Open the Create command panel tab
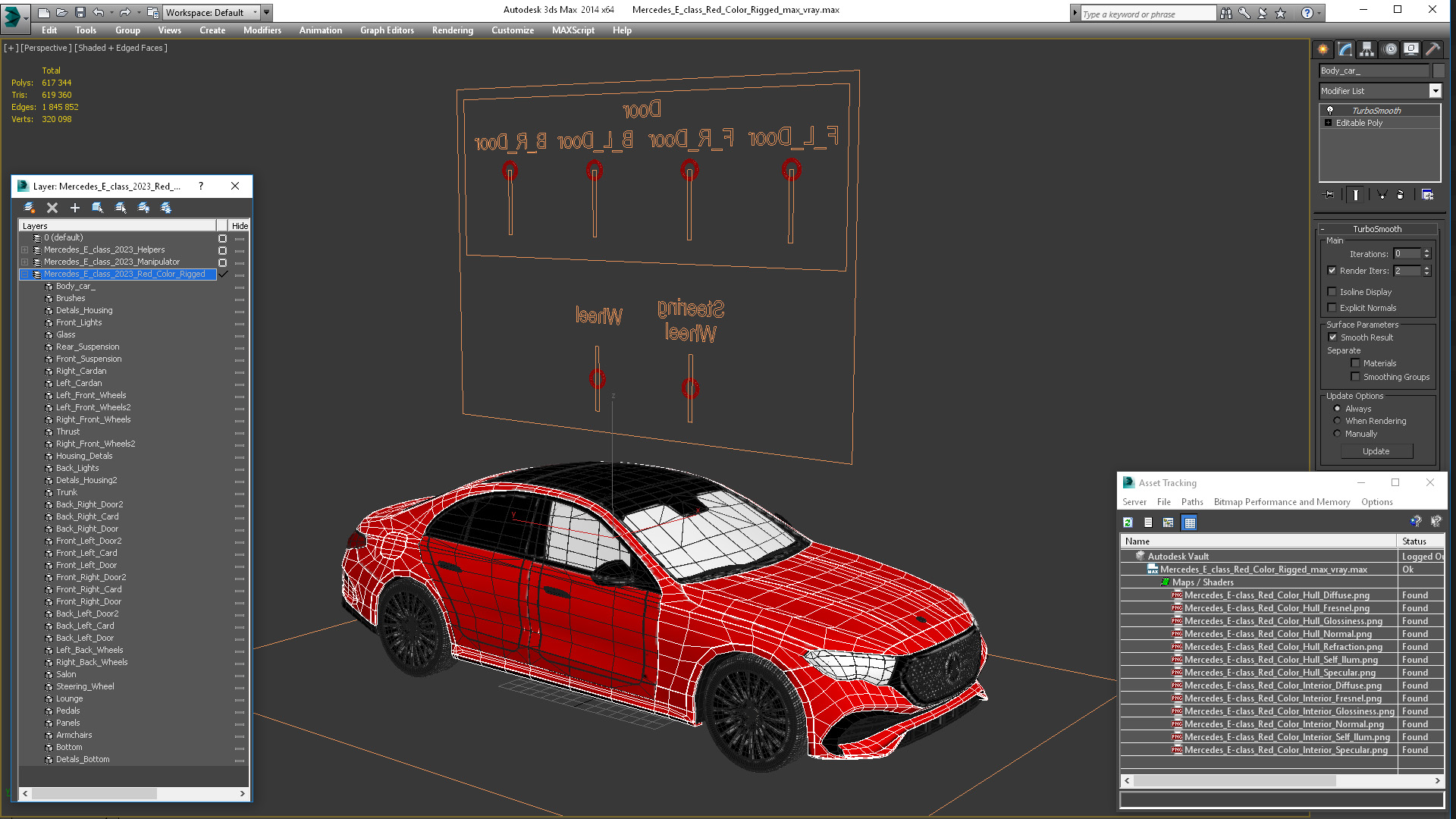Image resolution: width=1456 pixels, height=819 pixels. (1323, 49)
